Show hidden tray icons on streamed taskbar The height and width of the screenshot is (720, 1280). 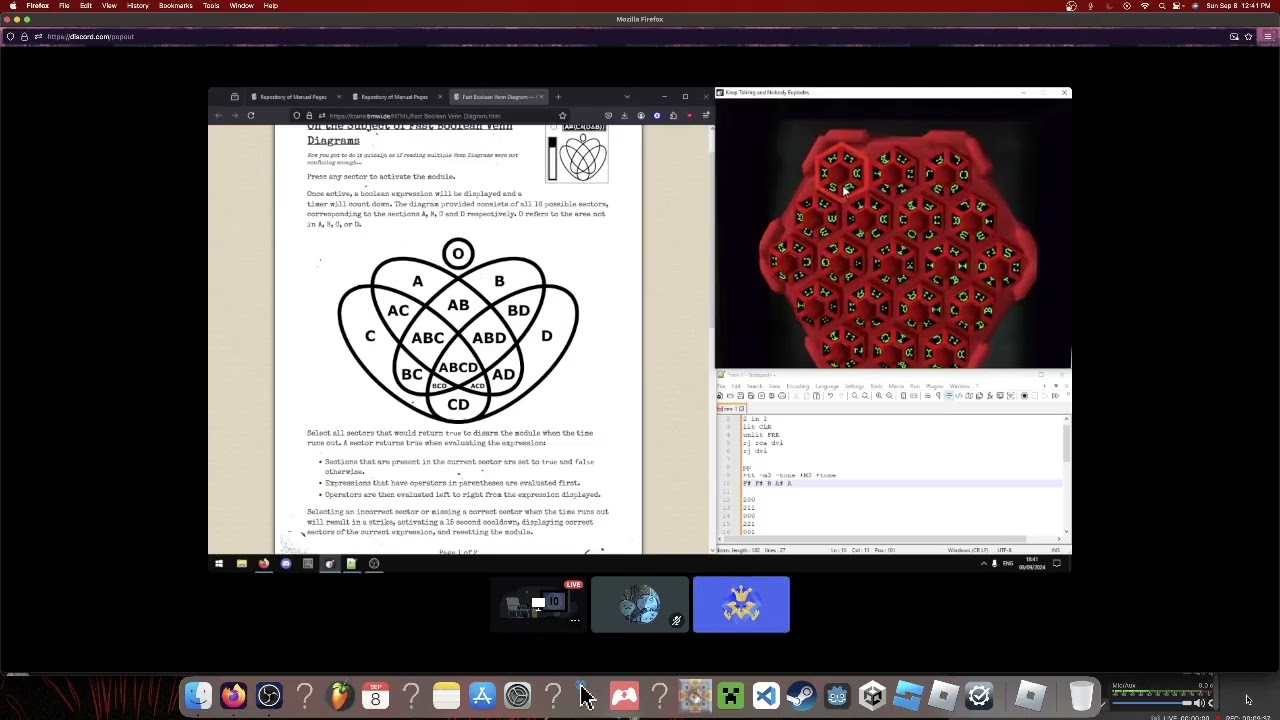983,564
